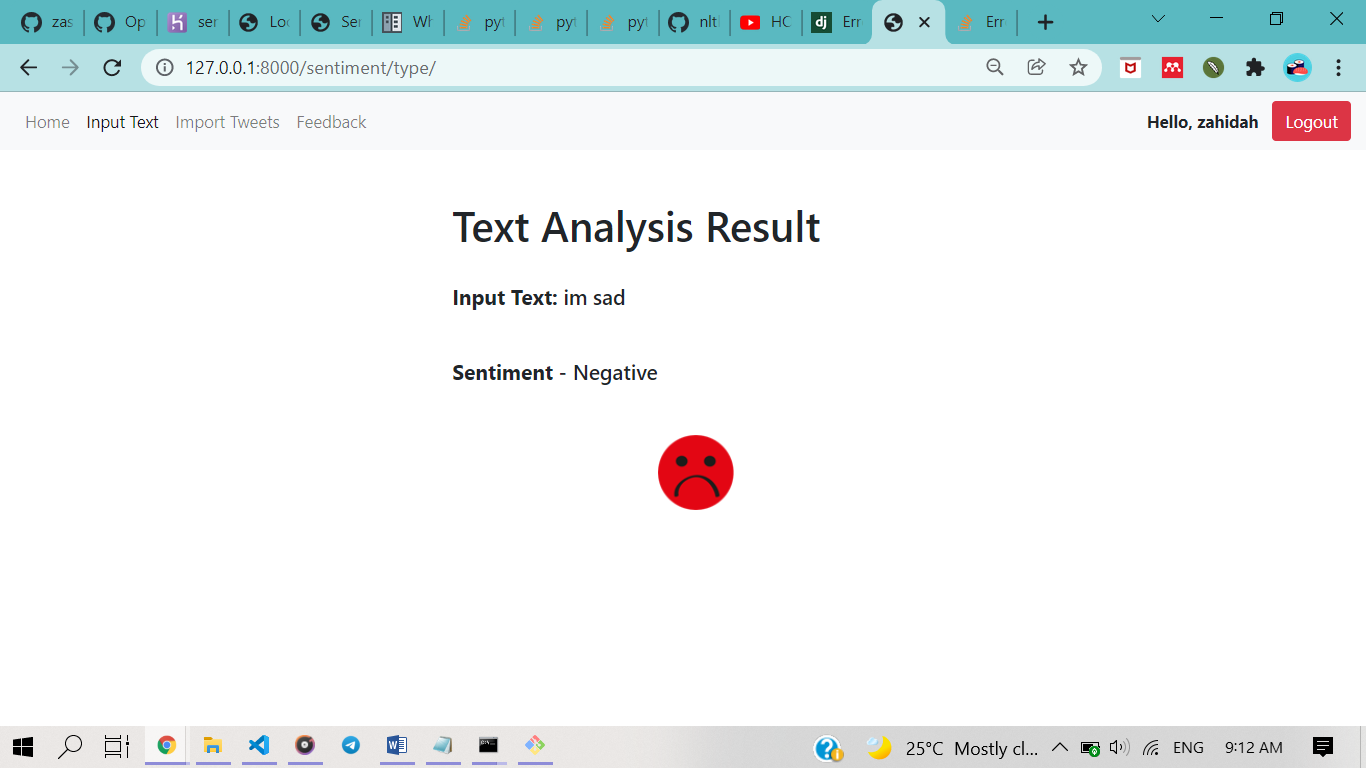Open a new browser tab
The image size is (1366, 768).
[1045, 22]
